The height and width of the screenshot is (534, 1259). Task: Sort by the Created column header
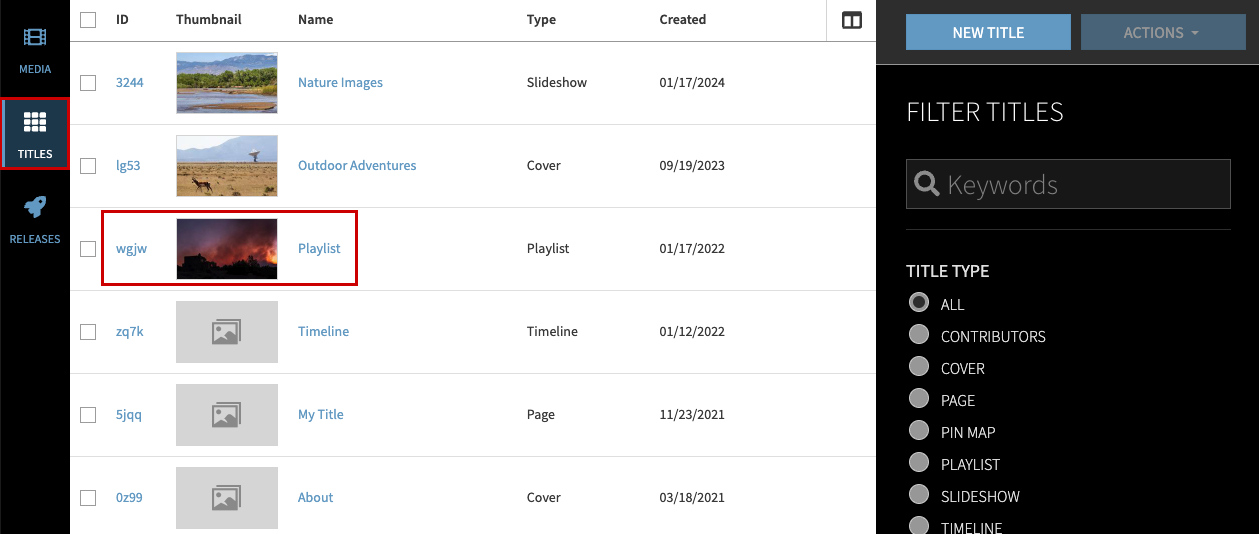tap(682, 20)
